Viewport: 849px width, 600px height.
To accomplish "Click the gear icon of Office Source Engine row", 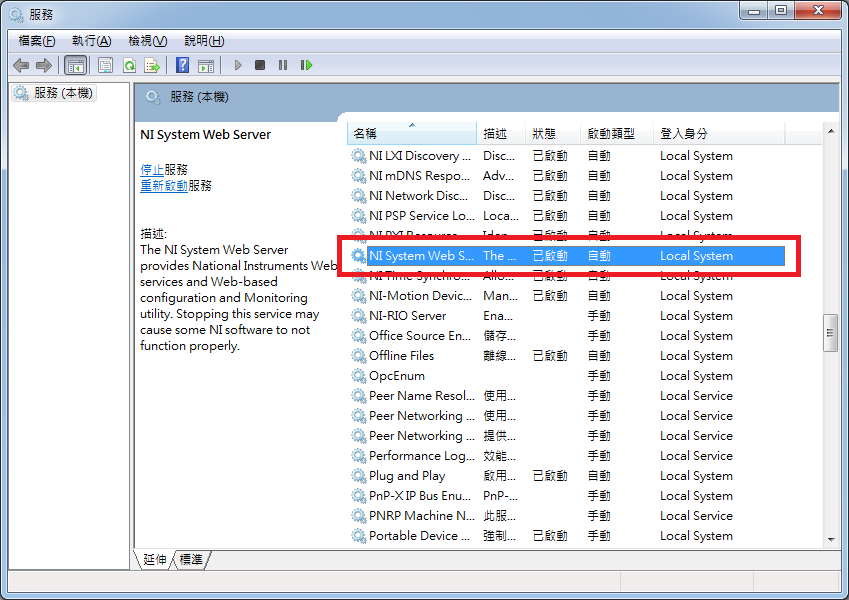I will 358,336.
